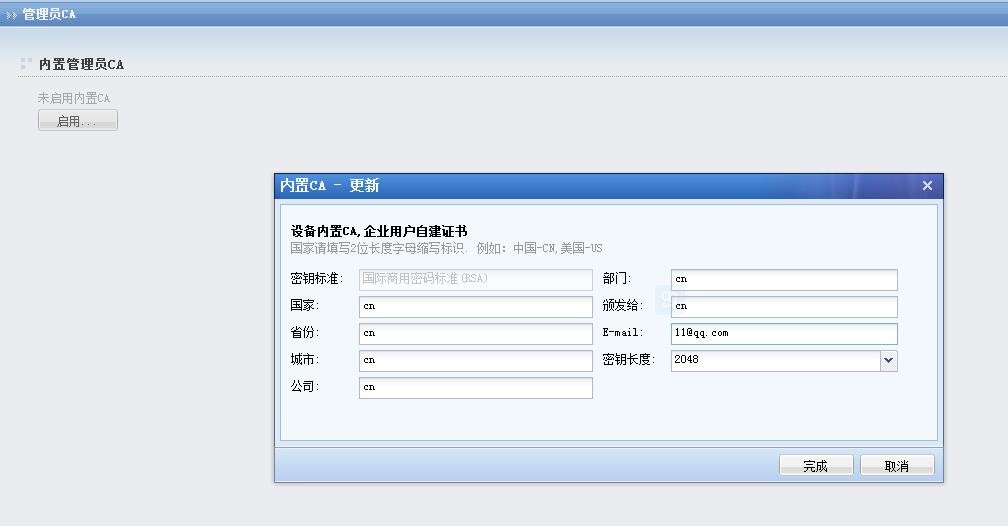Click the 内置CA - 更新 dialog title bar
The height and width of the screenshot is (526, 1008).
[600, 186]
